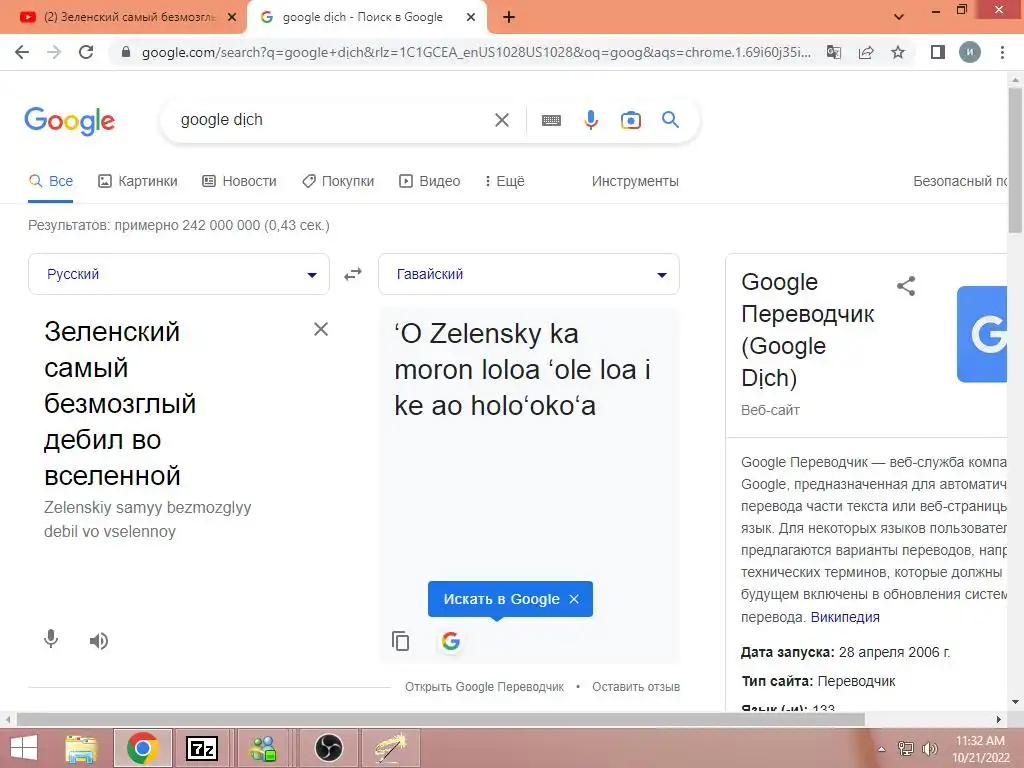Screen dimensions: 1024x768
Task: Click the horizontal scrollbar right arrow
Action: (x=999, y=719)
